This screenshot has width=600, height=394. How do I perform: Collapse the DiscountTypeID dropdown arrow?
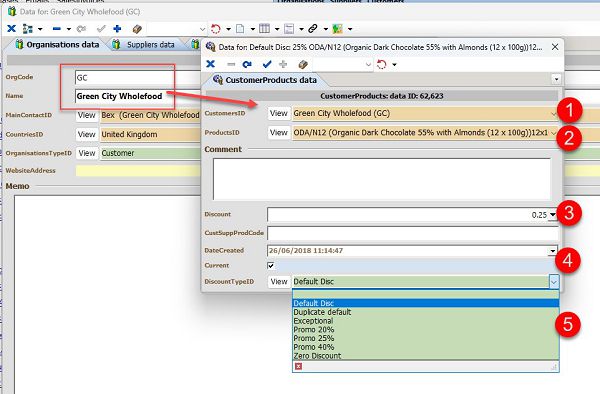(x=554, y=282)
